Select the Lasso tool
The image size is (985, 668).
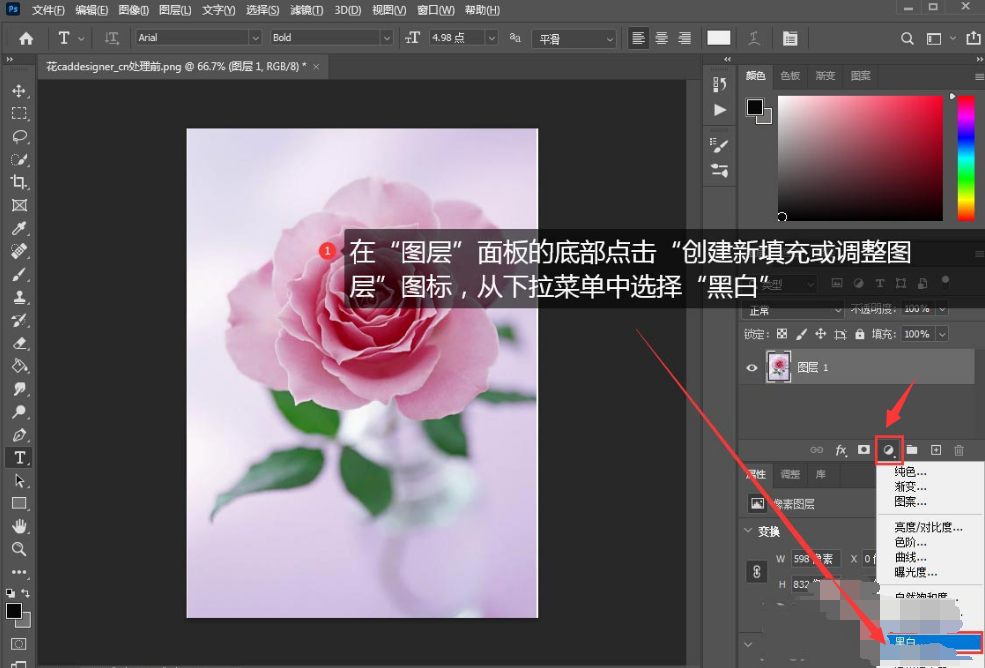(20, 136)
